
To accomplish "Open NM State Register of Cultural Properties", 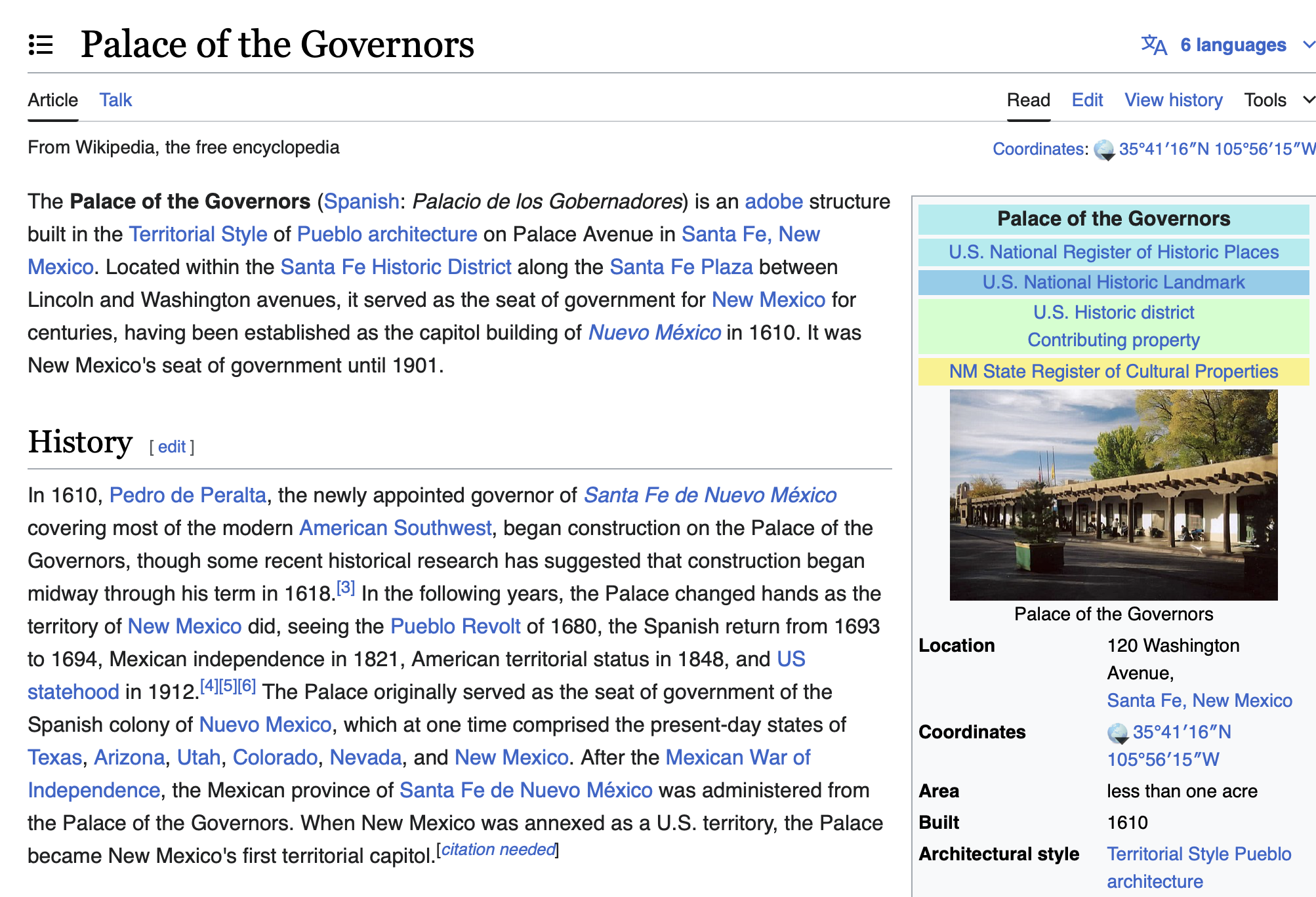I will [1113, 371].
